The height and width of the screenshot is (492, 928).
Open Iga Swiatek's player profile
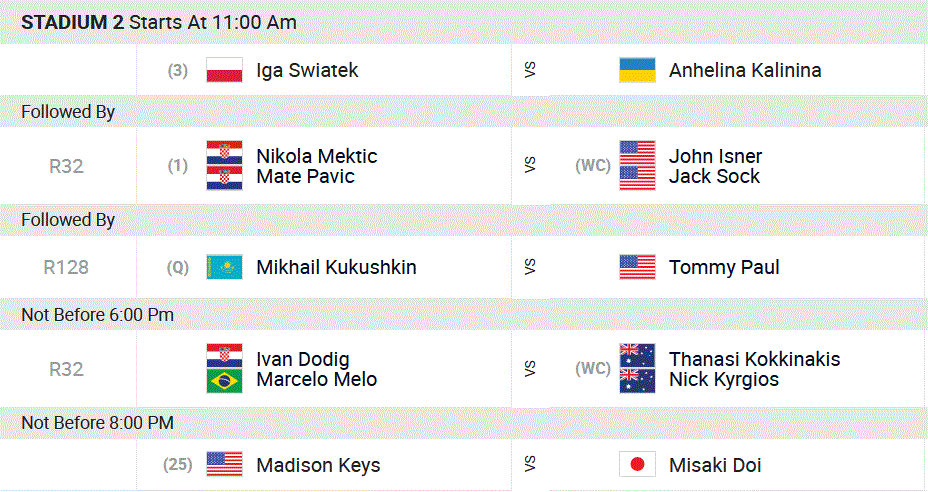tap(307, 70)
